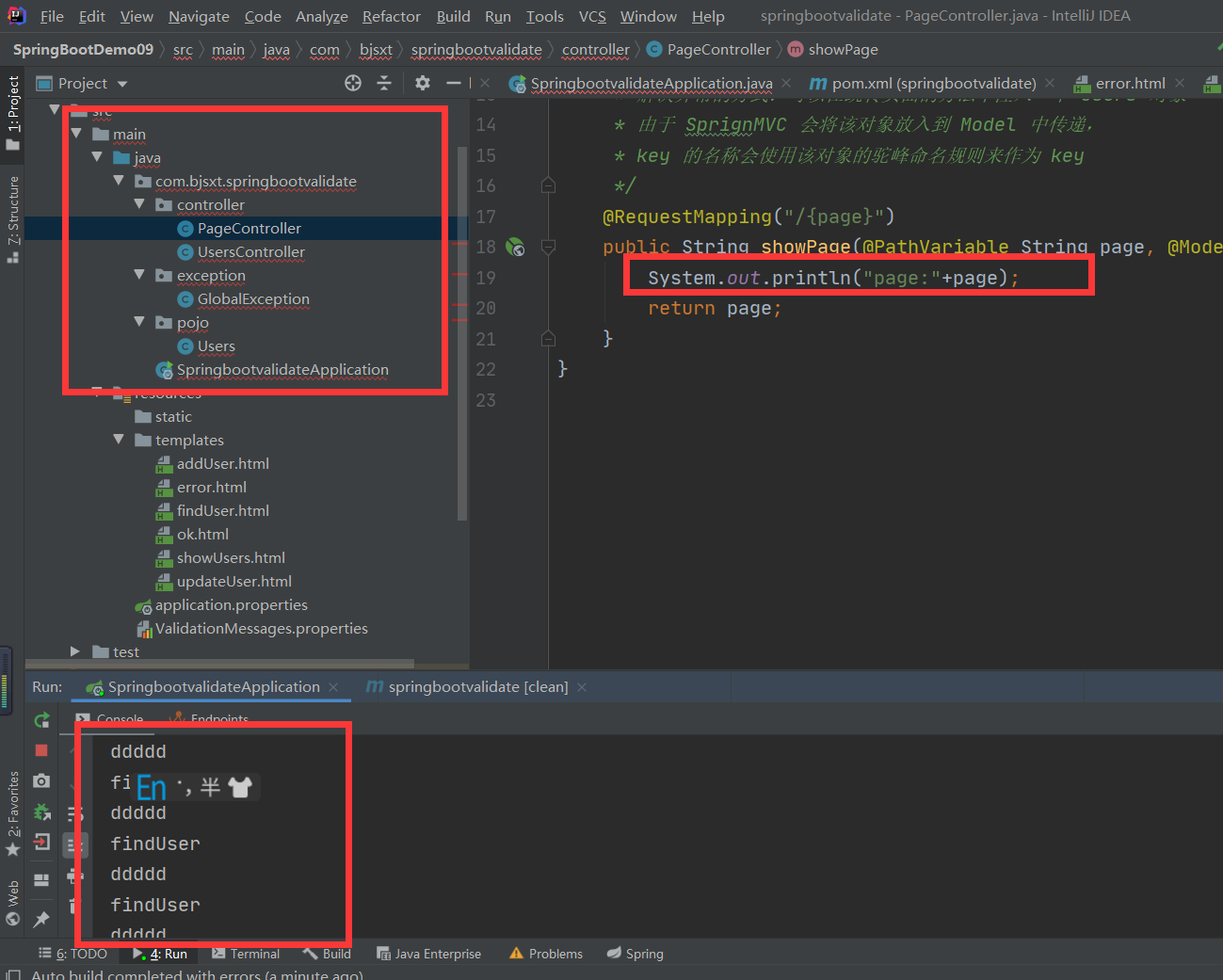Click the shirt icon on the IME bar
Screen dimensions: 1223x980
pos(240,787)
